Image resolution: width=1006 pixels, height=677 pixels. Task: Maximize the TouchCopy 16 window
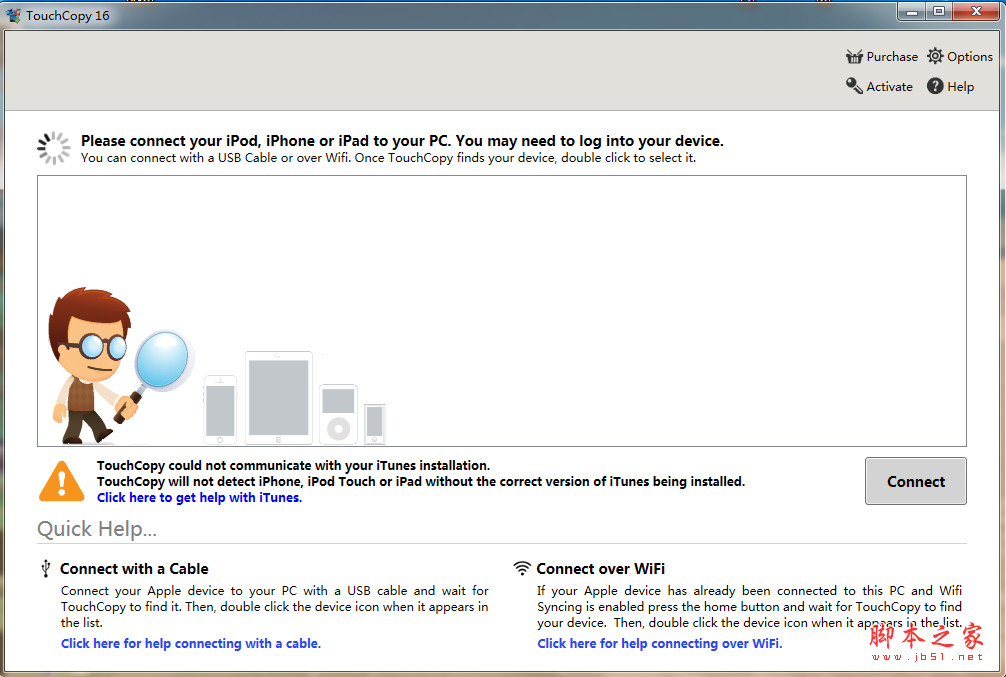pyautogui.click(x=939, y=11)
